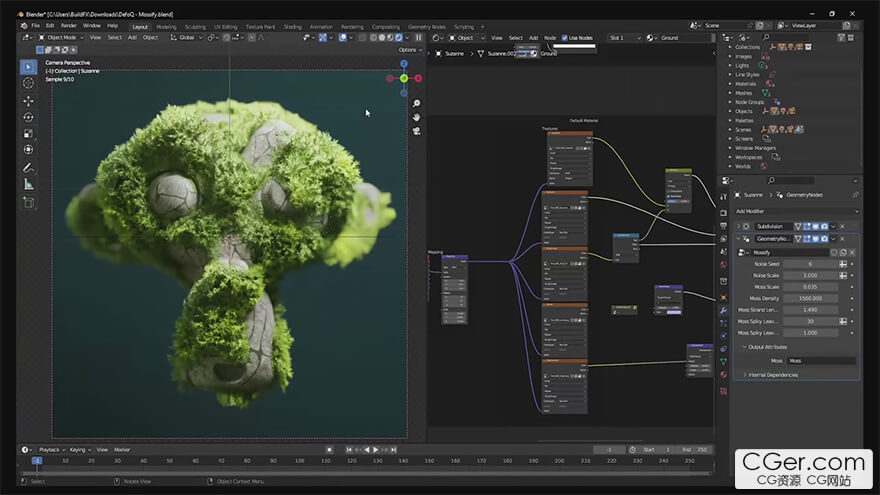The height and width of the screenshot is (495, 880).
Task: Play the timeline animation forward
Action: (x=376, y=450)
